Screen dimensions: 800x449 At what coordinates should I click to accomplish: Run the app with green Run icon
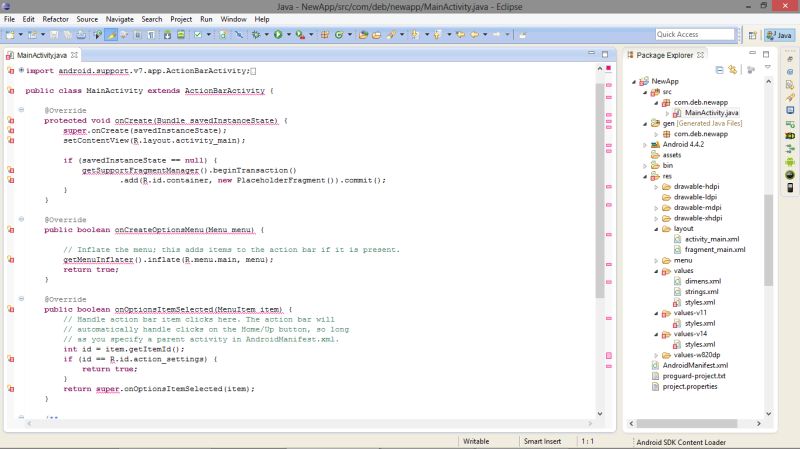[x=278, y=35]
